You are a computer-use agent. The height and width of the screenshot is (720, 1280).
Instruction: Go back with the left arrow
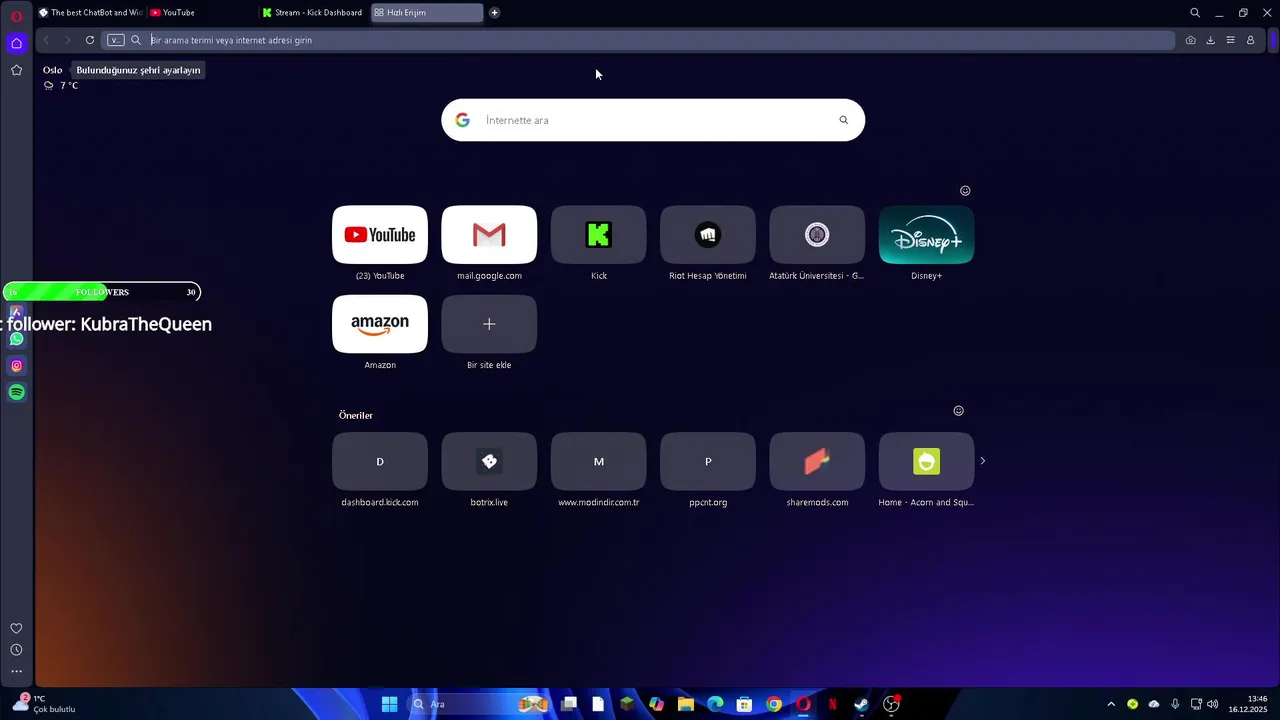[46, 40]
